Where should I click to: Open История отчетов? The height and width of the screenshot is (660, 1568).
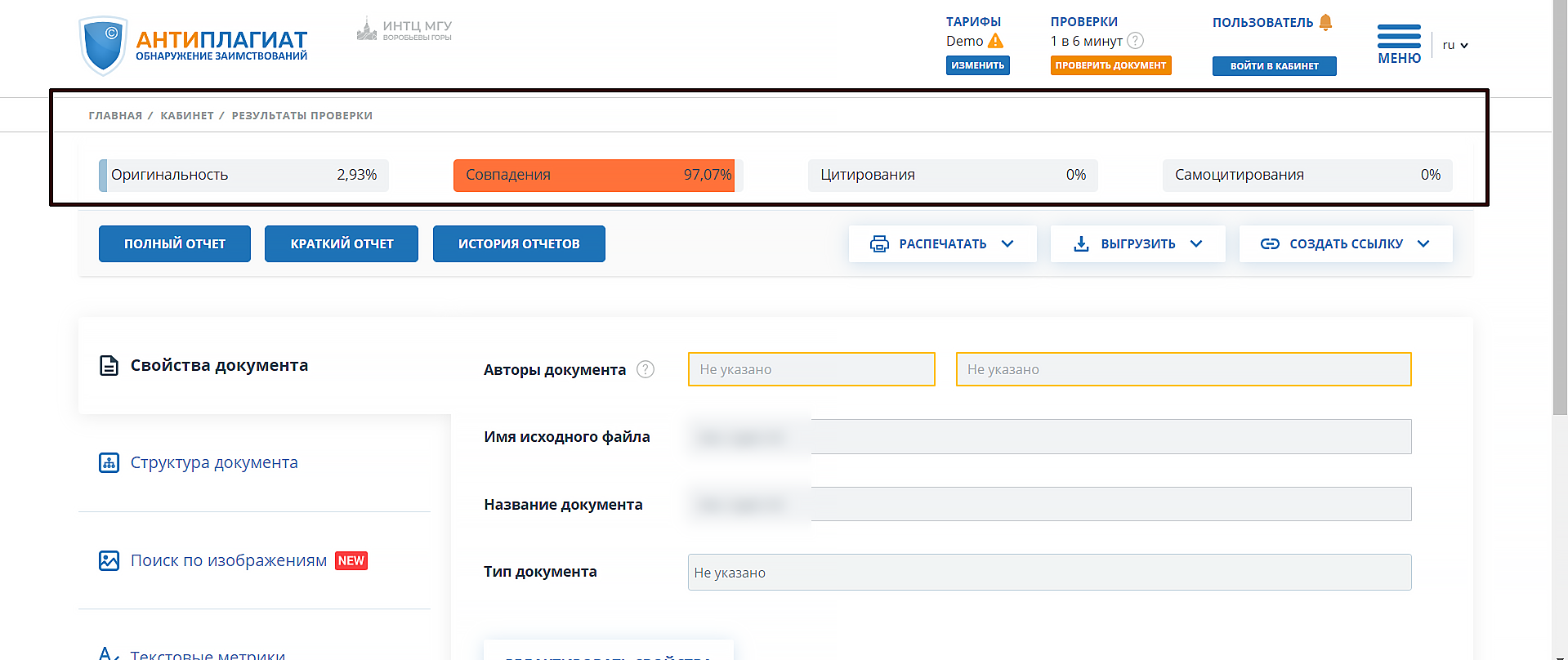[519, 243]
